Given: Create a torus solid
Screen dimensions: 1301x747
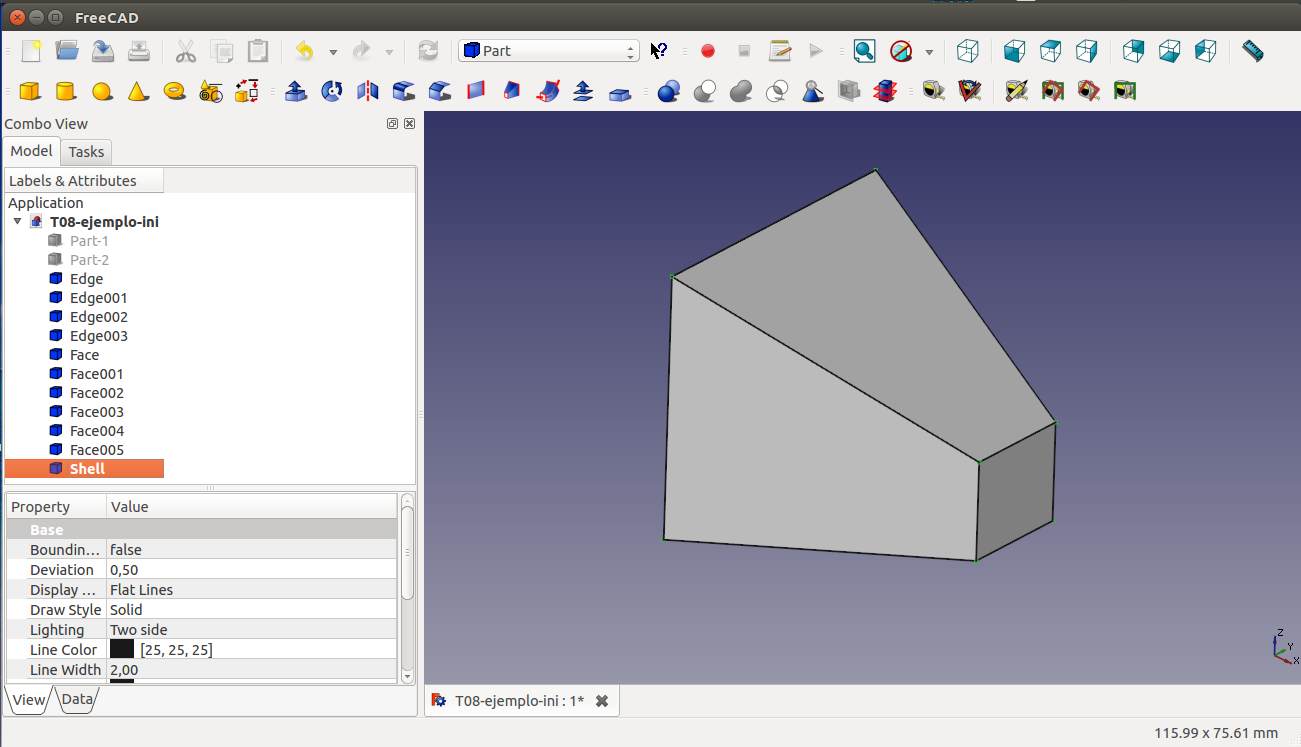Looking at the screenshot, I should point(174,92).
